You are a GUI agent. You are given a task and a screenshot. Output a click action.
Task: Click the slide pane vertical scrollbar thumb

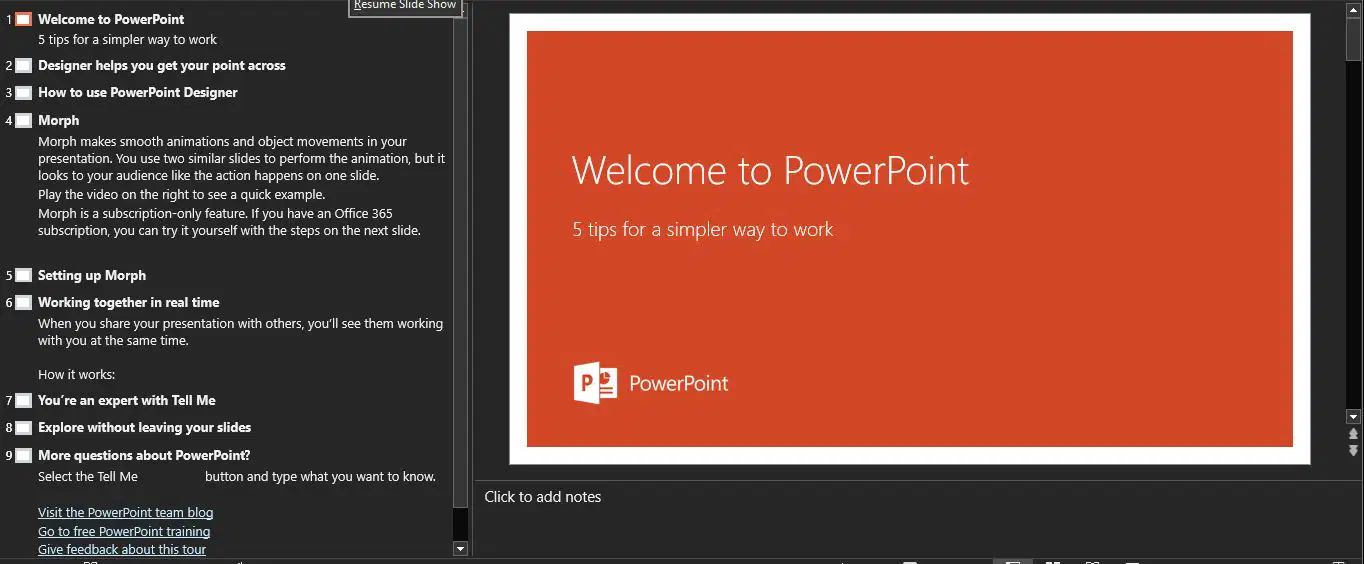1354,40
